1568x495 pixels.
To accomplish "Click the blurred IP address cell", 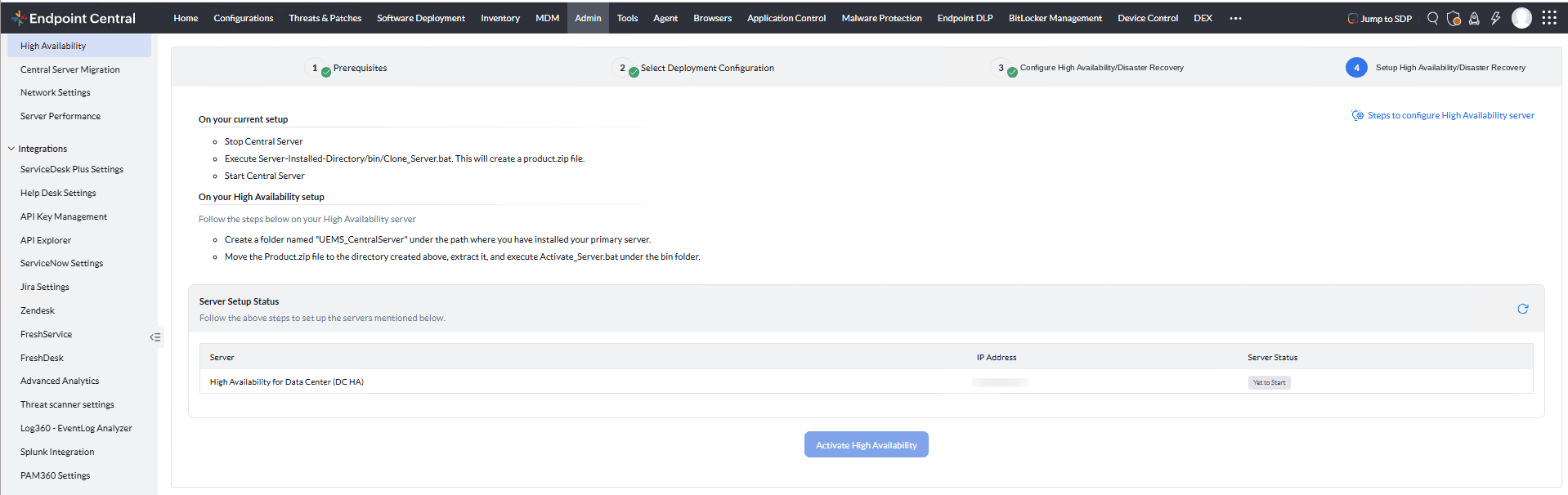I will (1001, 382).
